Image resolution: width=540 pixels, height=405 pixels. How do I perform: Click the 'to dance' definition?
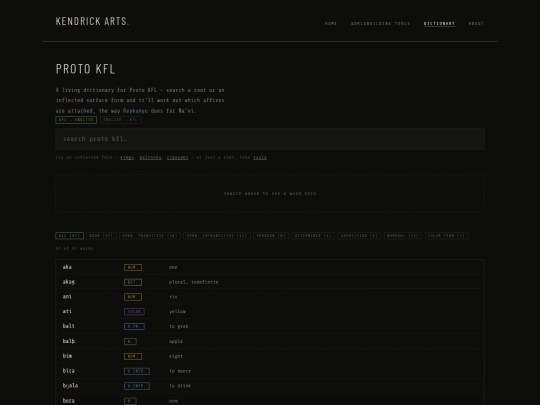pyautogui.click(x=180, y=371)
